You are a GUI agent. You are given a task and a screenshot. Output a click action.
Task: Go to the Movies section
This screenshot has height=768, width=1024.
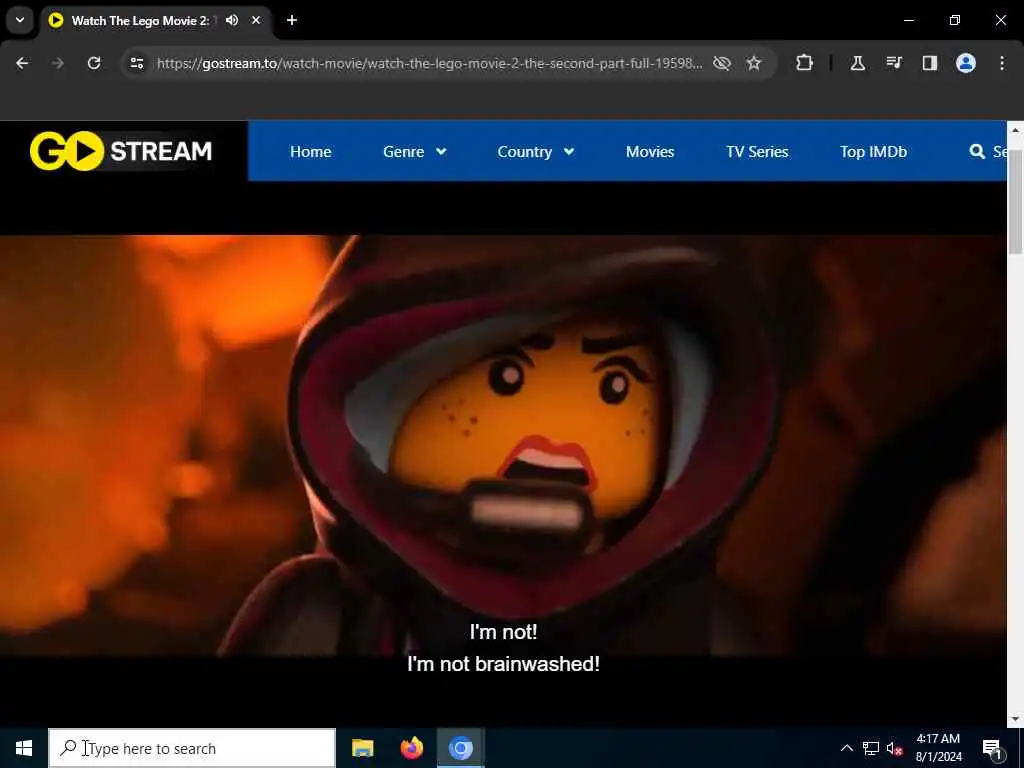tap(650, 152)
